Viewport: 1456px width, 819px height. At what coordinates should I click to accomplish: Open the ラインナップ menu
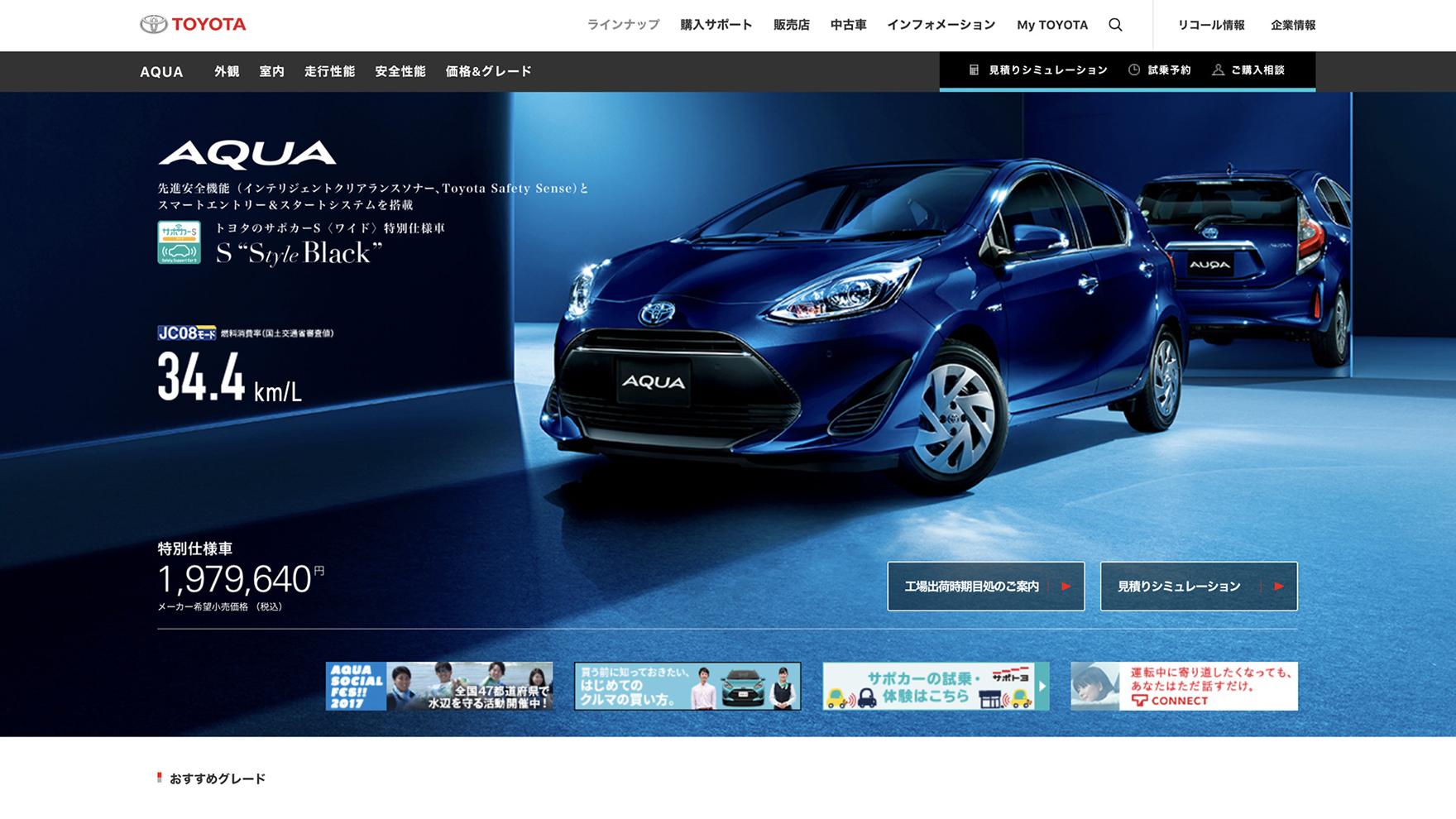(x=623, y=25)
